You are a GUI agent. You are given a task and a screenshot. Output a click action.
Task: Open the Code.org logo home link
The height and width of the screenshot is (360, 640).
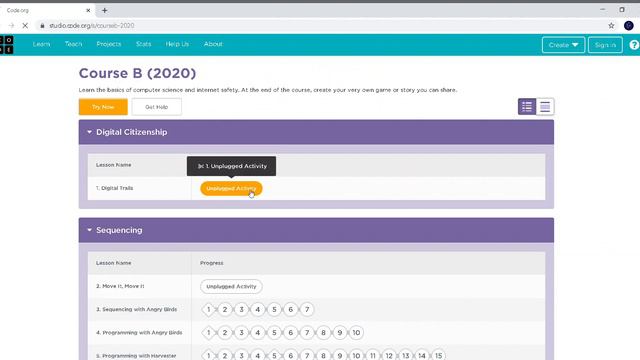[x=7, y=45]
